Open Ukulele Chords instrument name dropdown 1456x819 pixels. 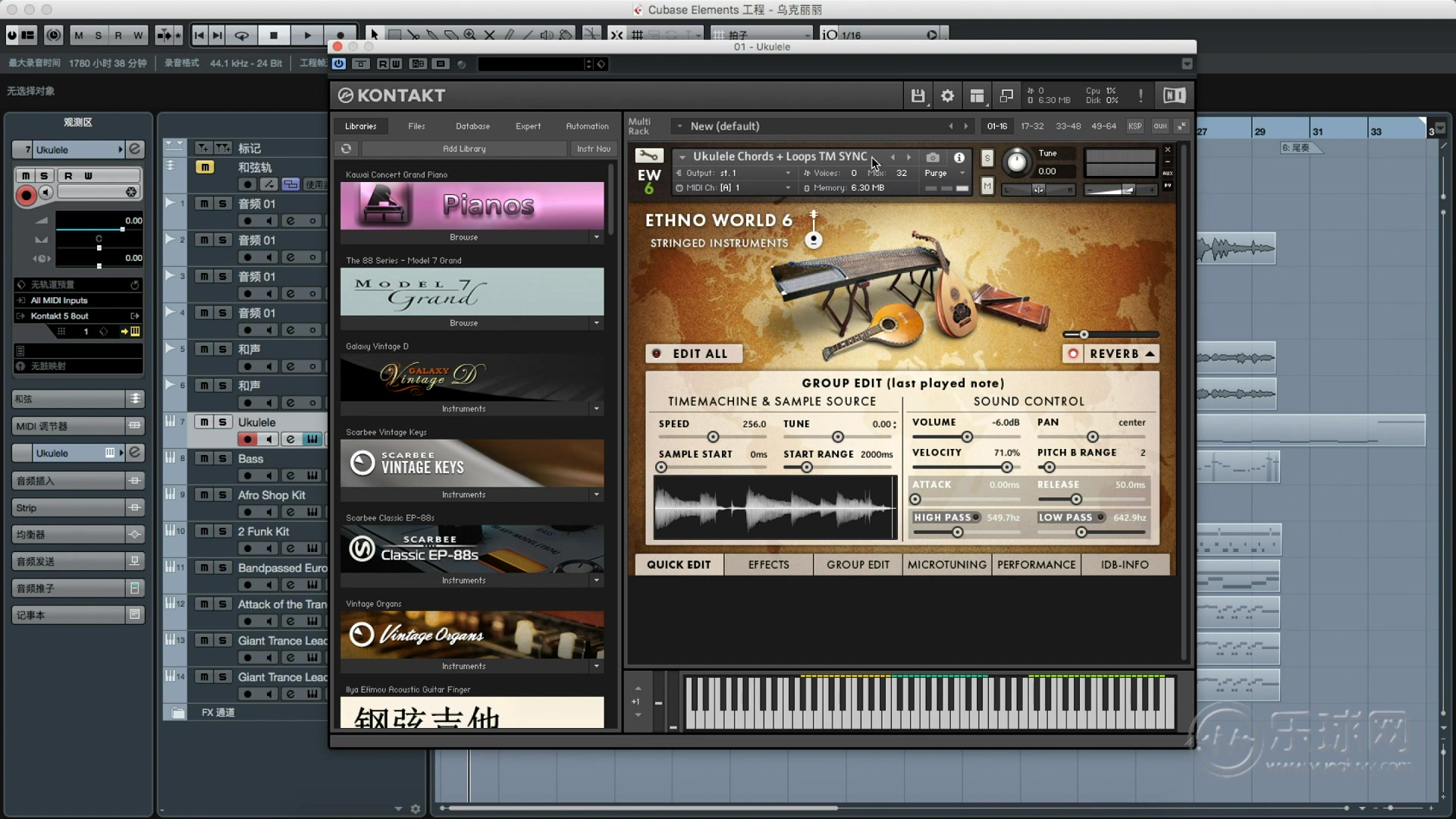tap(682, 157)
